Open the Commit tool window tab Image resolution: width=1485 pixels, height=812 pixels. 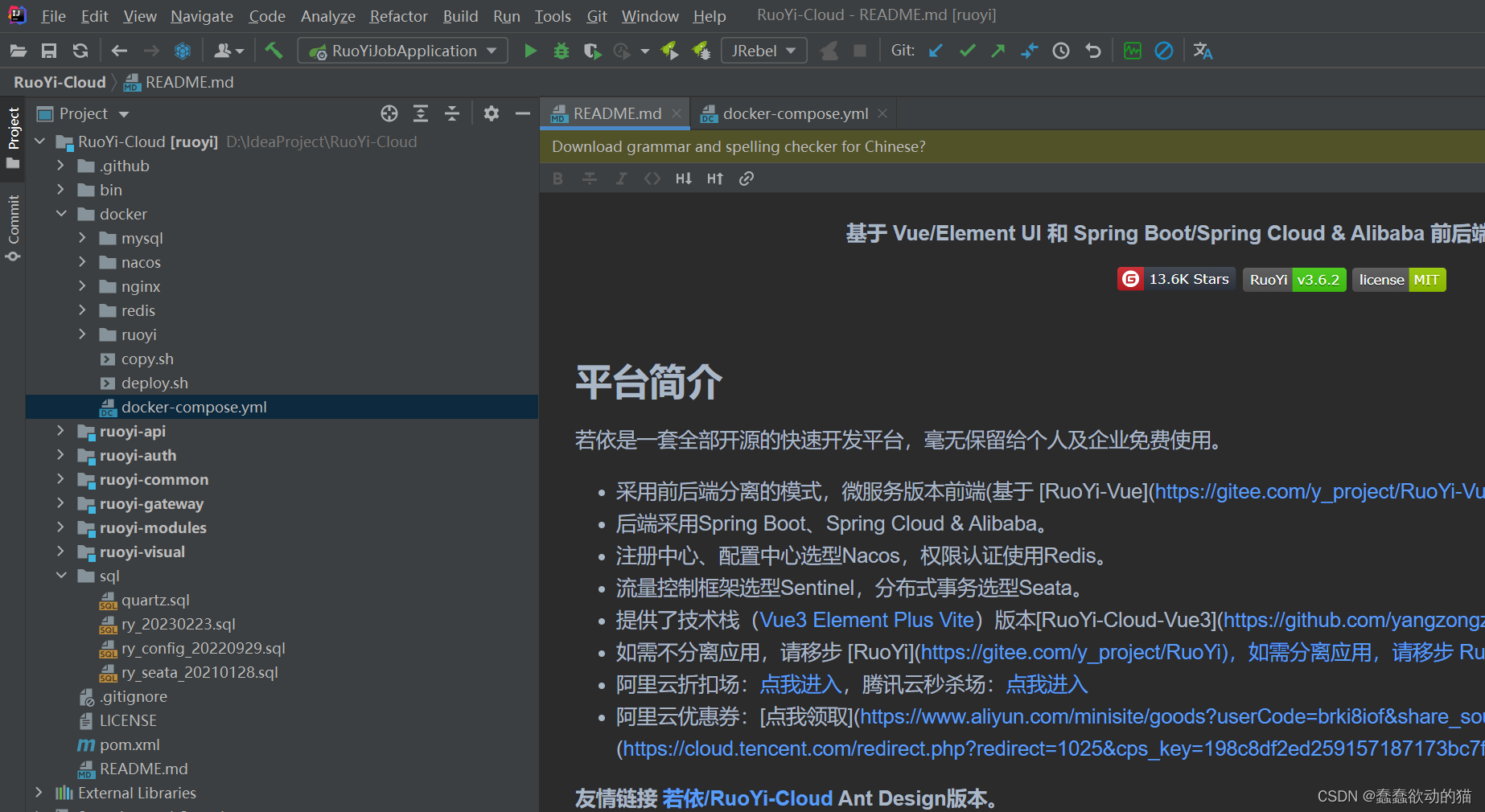(x=13, y=228)
